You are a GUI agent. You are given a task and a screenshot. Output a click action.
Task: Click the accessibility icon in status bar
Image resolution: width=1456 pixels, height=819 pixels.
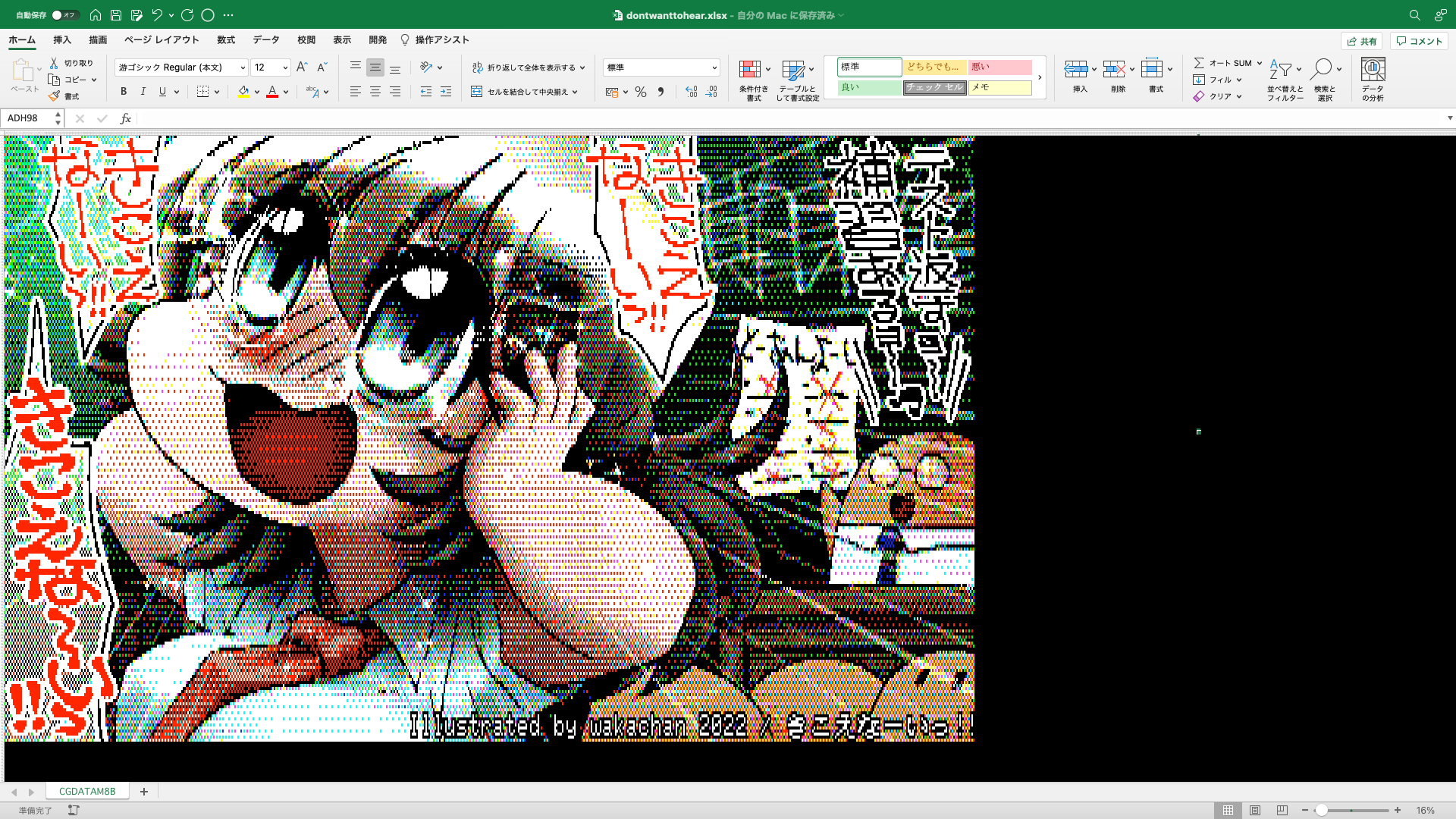74,811
